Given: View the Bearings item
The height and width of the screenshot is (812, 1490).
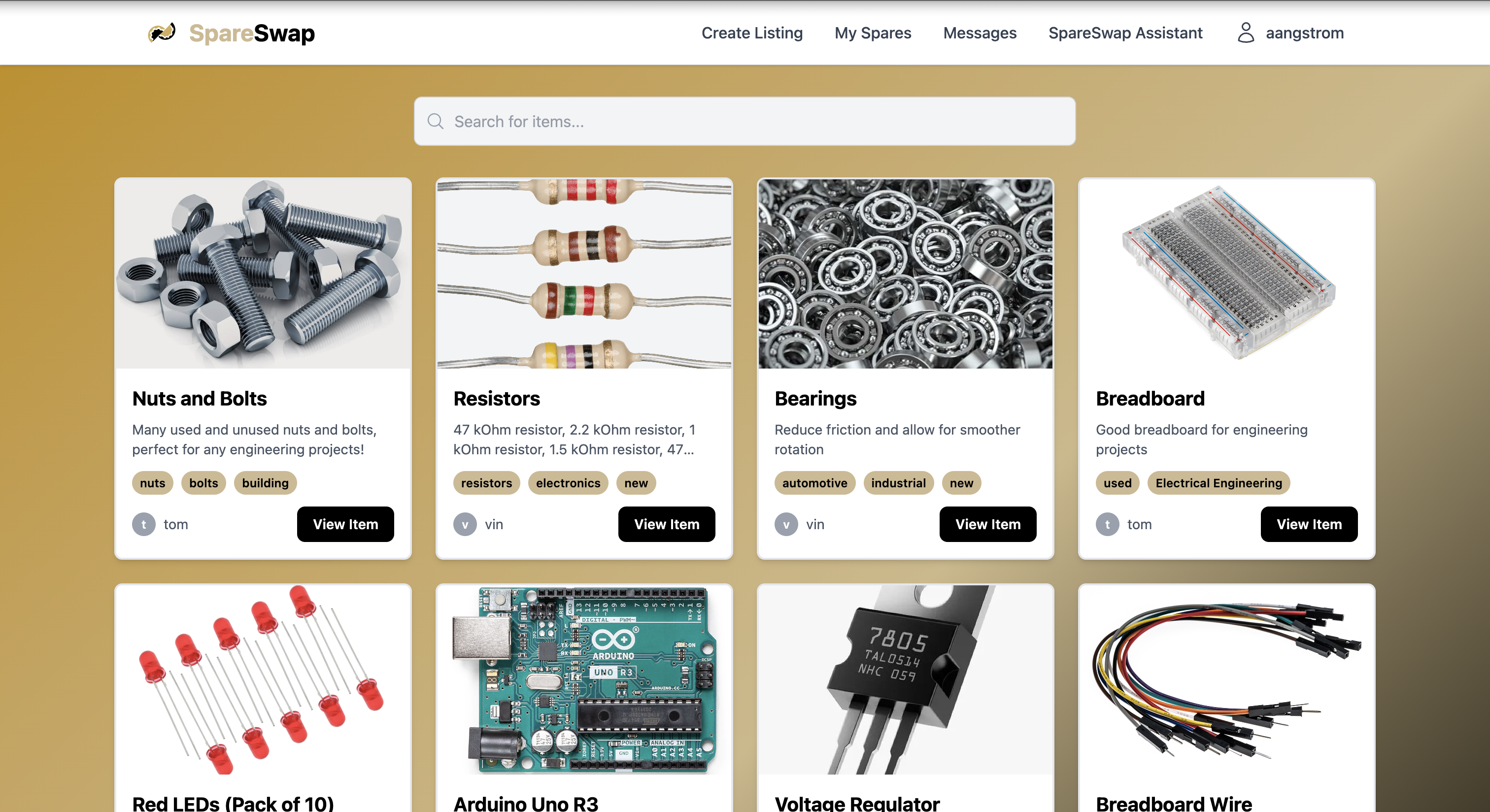Looking at the screenshot, I should [987, 524].
